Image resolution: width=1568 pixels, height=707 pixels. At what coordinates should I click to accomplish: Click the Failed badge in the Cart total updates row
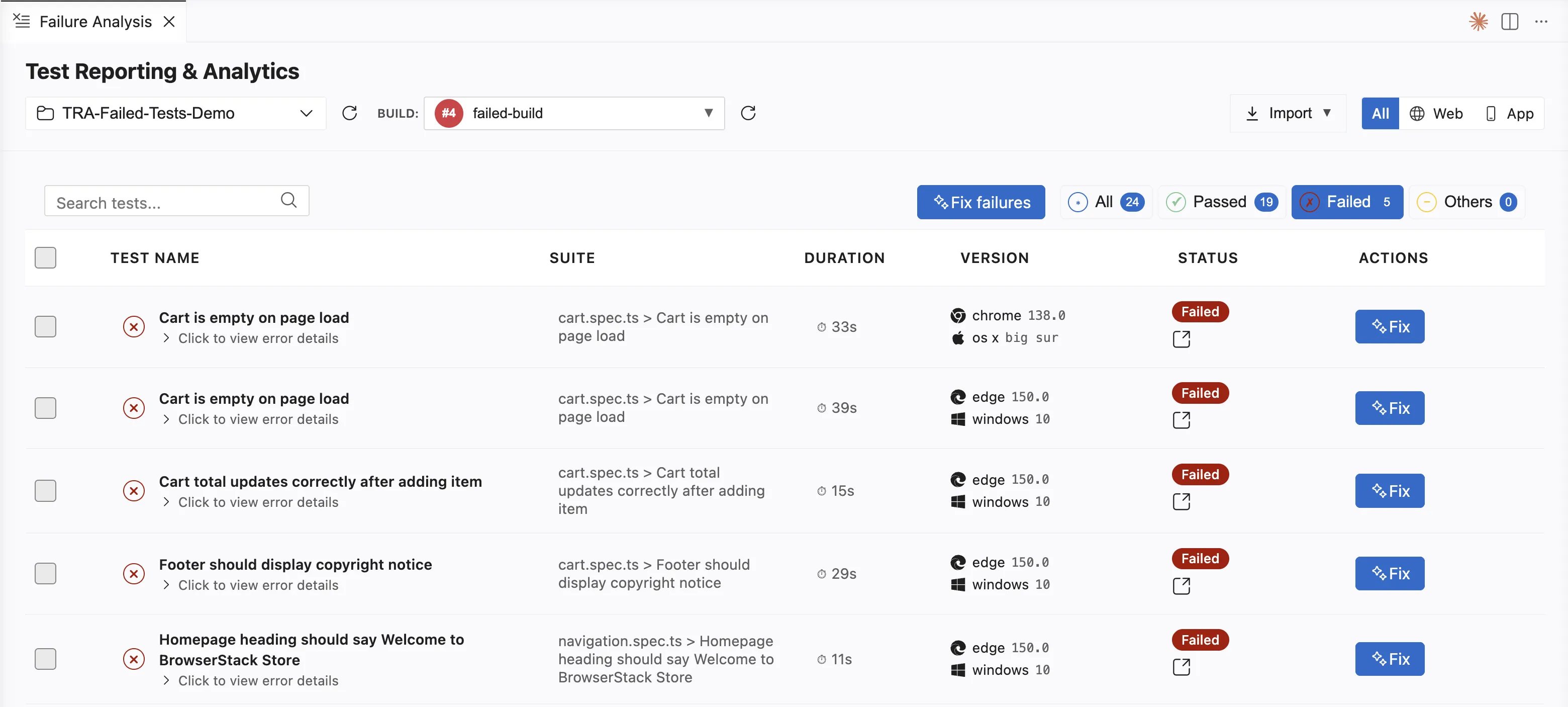pos(1200,474)
